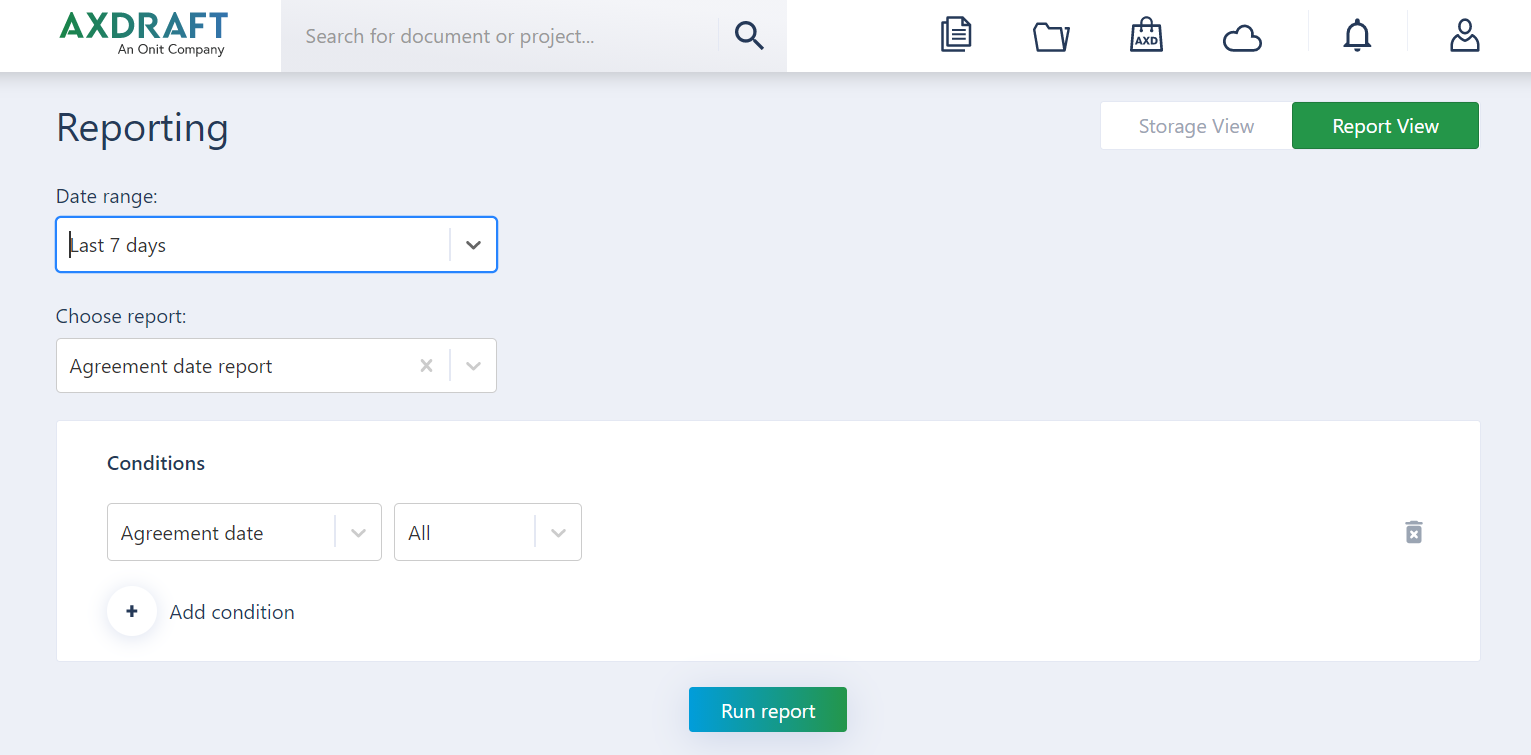Image resolution: width=1531 pixels, height=755 pixels.
Task: Open the AXD shopping bag icon
Action: tap(1146, 36)
